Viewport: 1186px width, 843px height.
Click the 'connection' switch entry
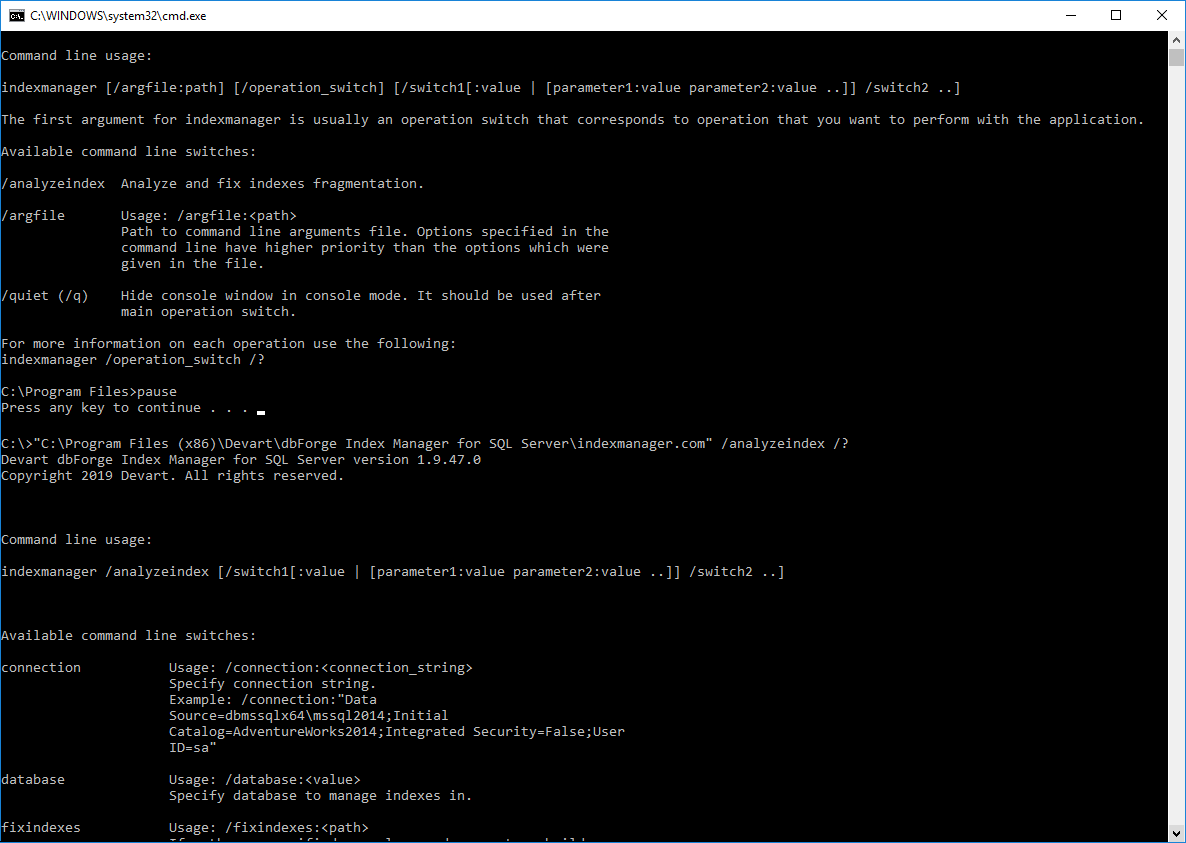41,667
